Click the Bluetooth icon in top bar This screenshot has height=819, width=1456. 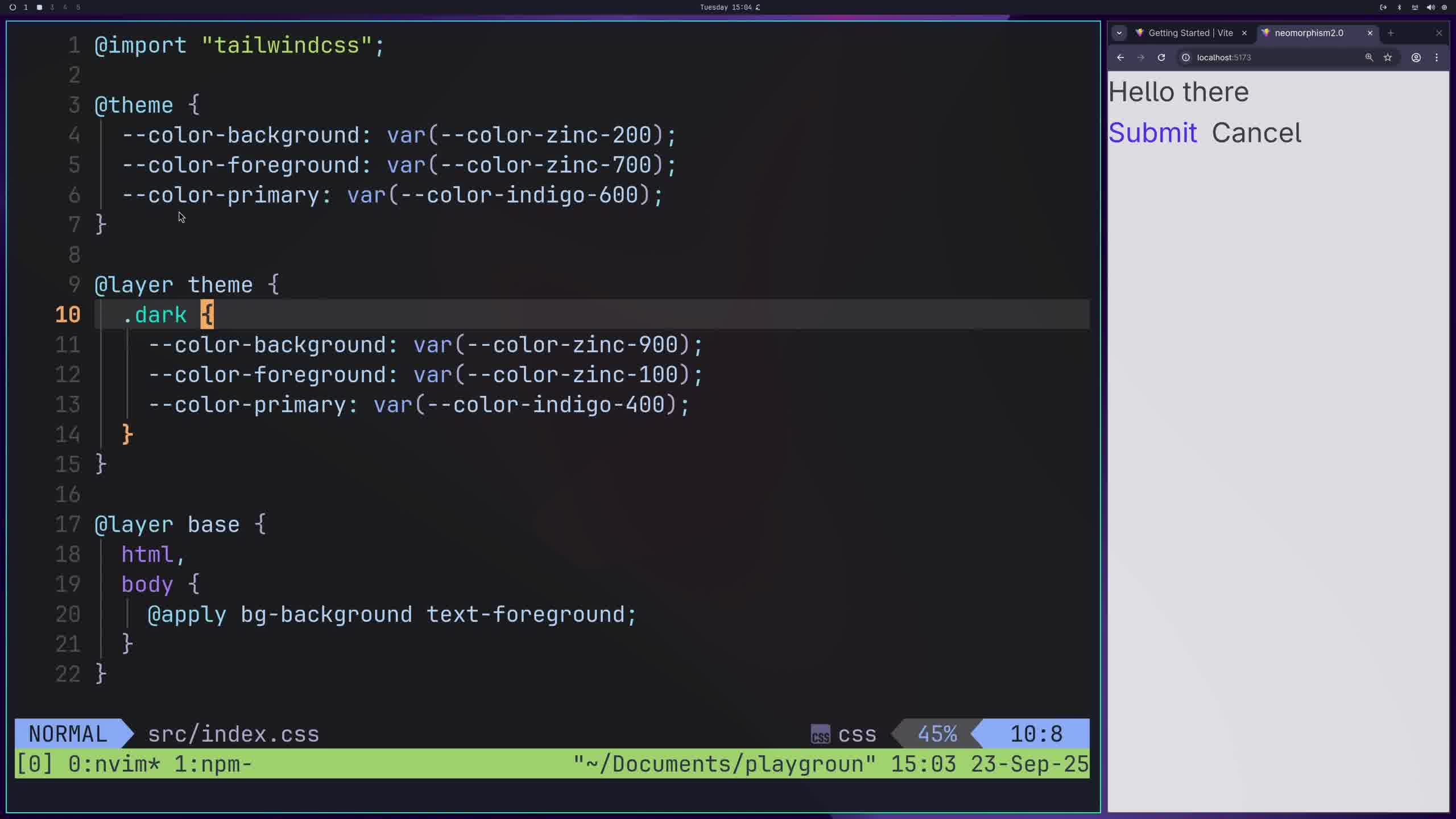tap(1400, 7)
